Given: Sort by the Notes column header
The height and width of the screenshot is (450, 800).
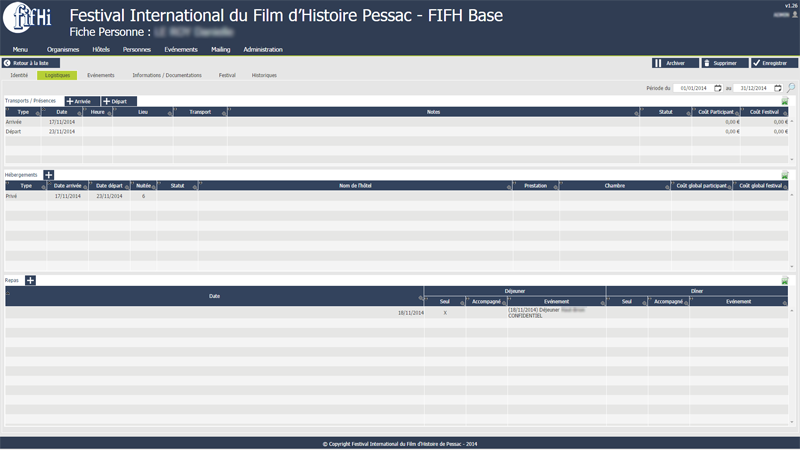Looking at the screenshot, I should click(433, 112).
